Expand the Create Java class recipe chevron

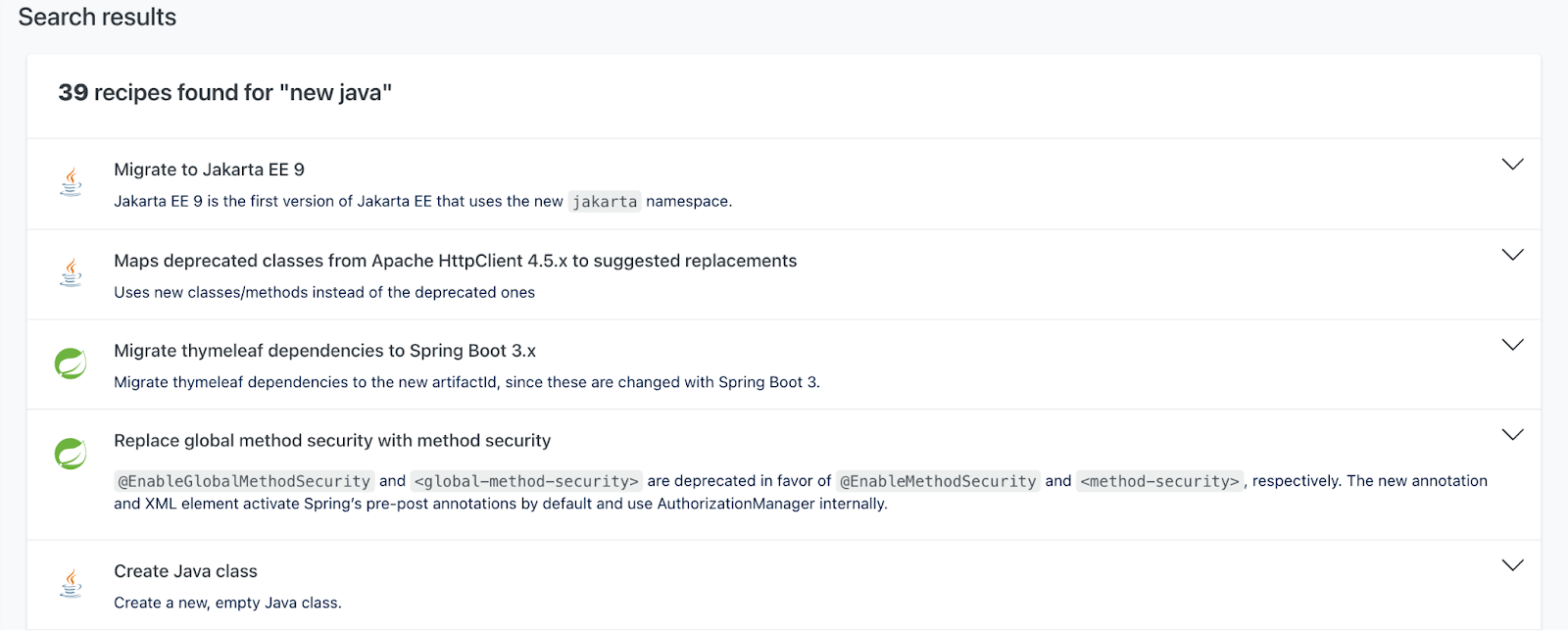coord(1512,565)
